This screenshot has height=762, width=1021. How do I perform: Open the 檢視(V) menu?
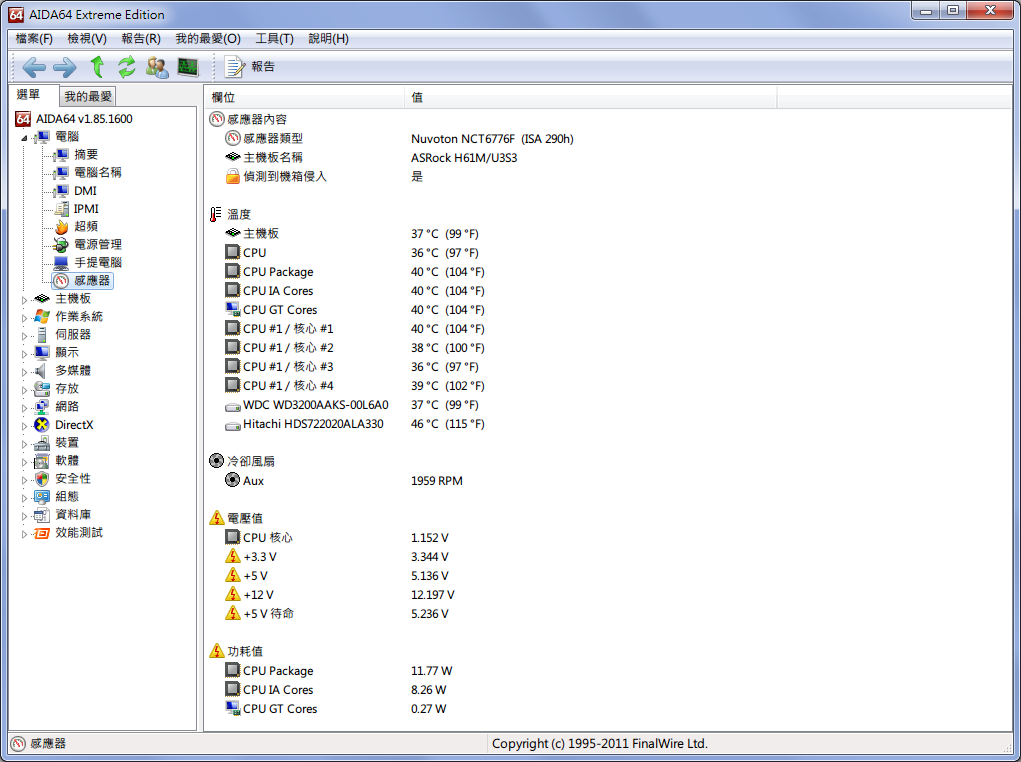[x=87, y=38]
